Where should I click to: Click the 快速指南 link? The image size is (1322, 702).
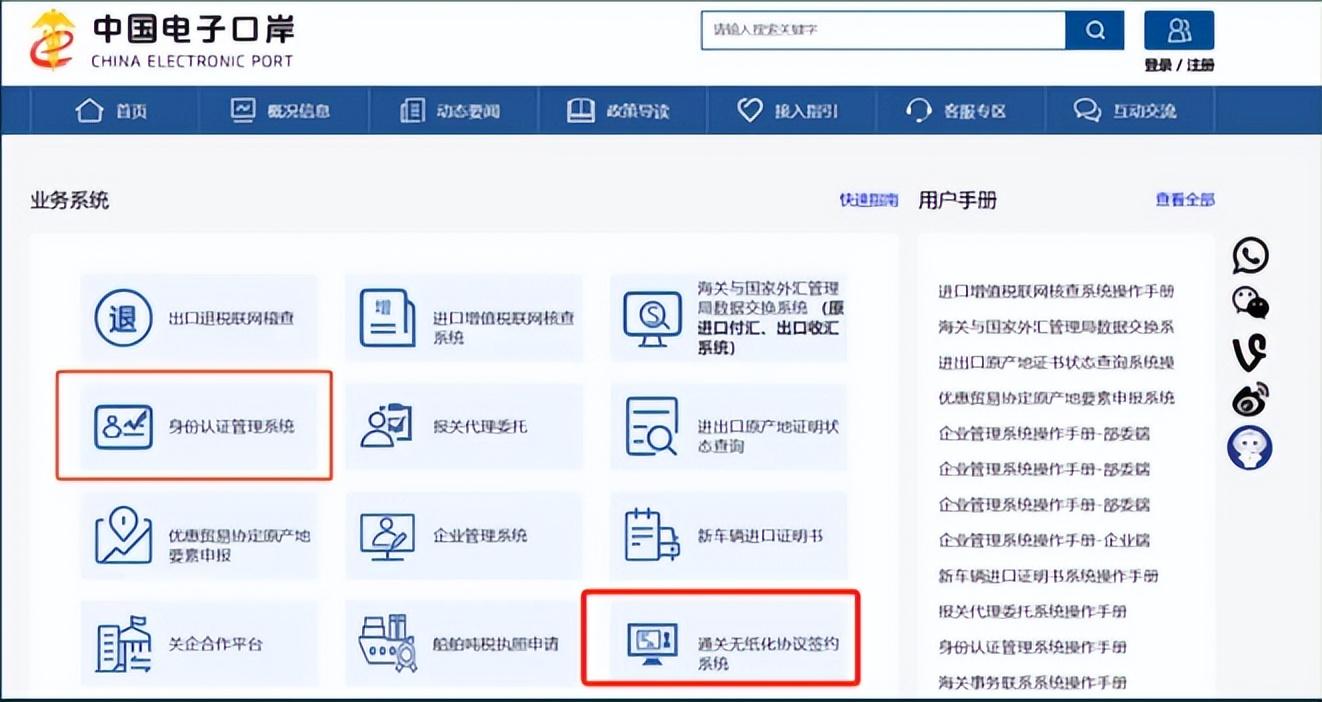[x=868, y=200]
